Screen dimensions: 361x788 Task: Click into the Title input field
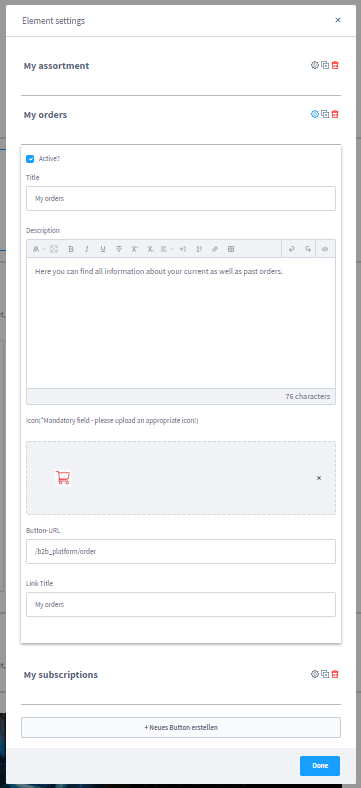pyautogui.click(x=181, y=199)
